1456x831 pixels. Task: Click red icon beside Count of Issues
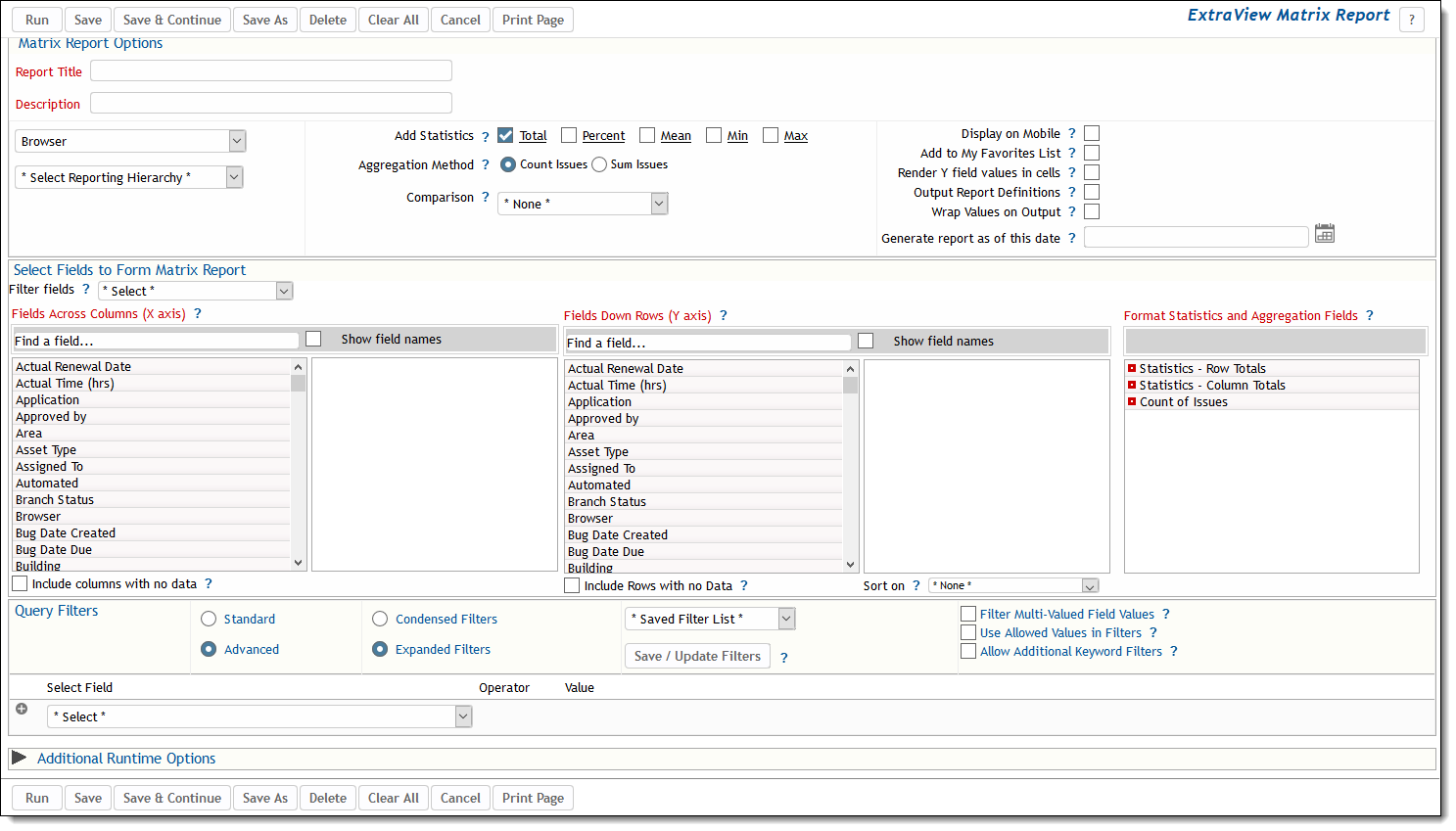pos(1132,401)
